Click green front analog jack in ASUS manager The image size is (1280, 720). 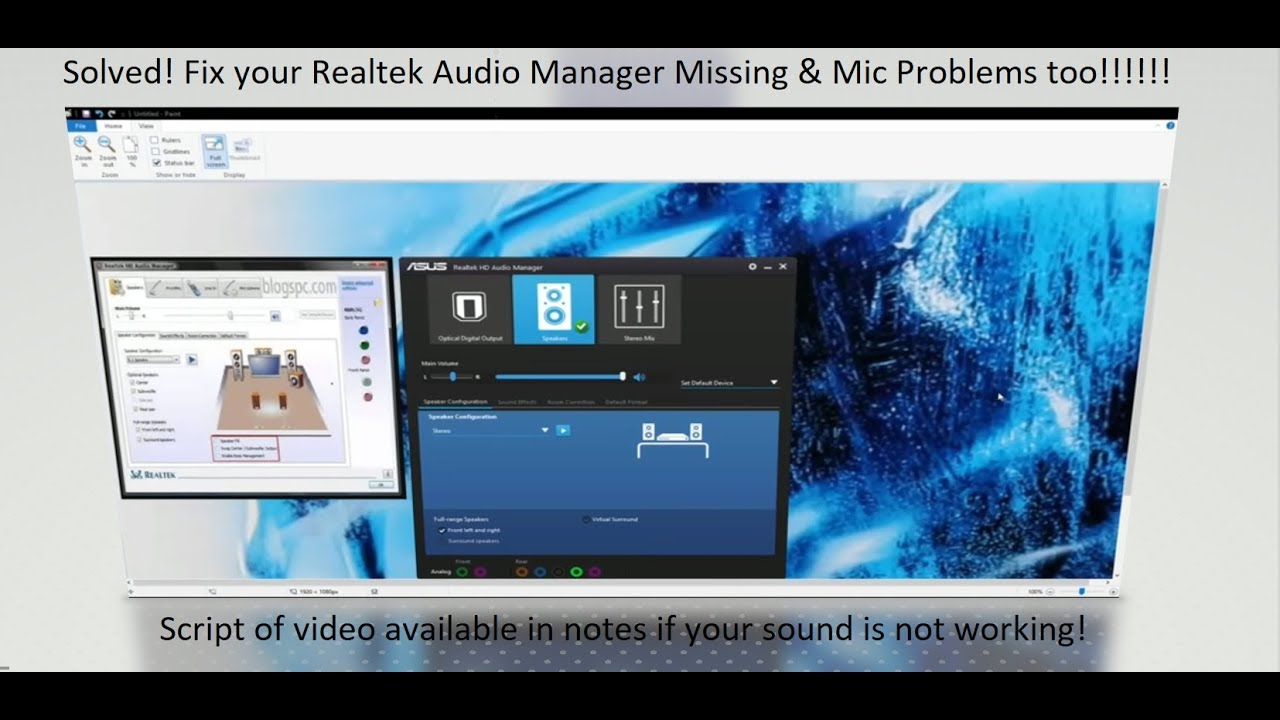click(462, 572)
